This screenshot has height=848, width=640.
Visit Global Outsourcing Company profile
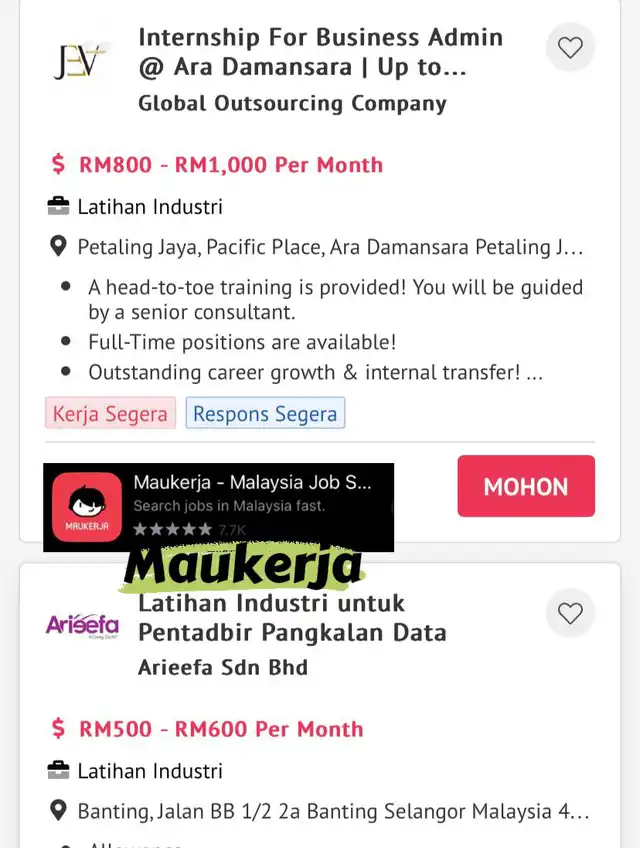click(292, 103)
